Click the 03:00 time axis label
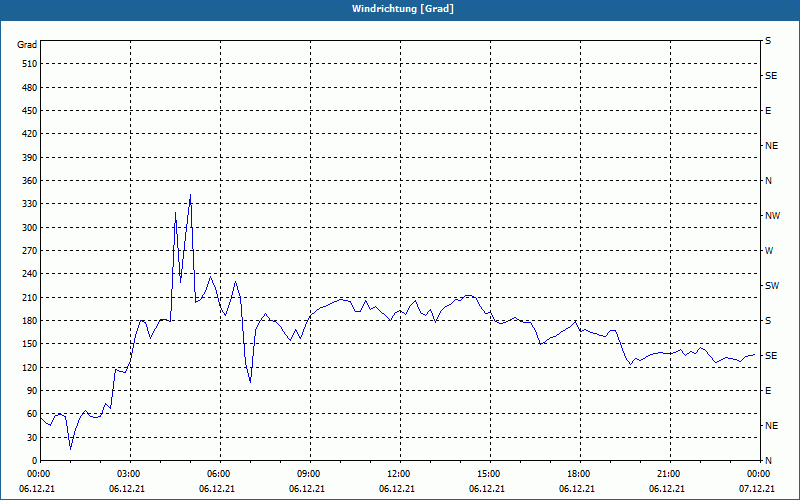The height and width of the screenshot is (500, 800). click(x=131, y=474)
